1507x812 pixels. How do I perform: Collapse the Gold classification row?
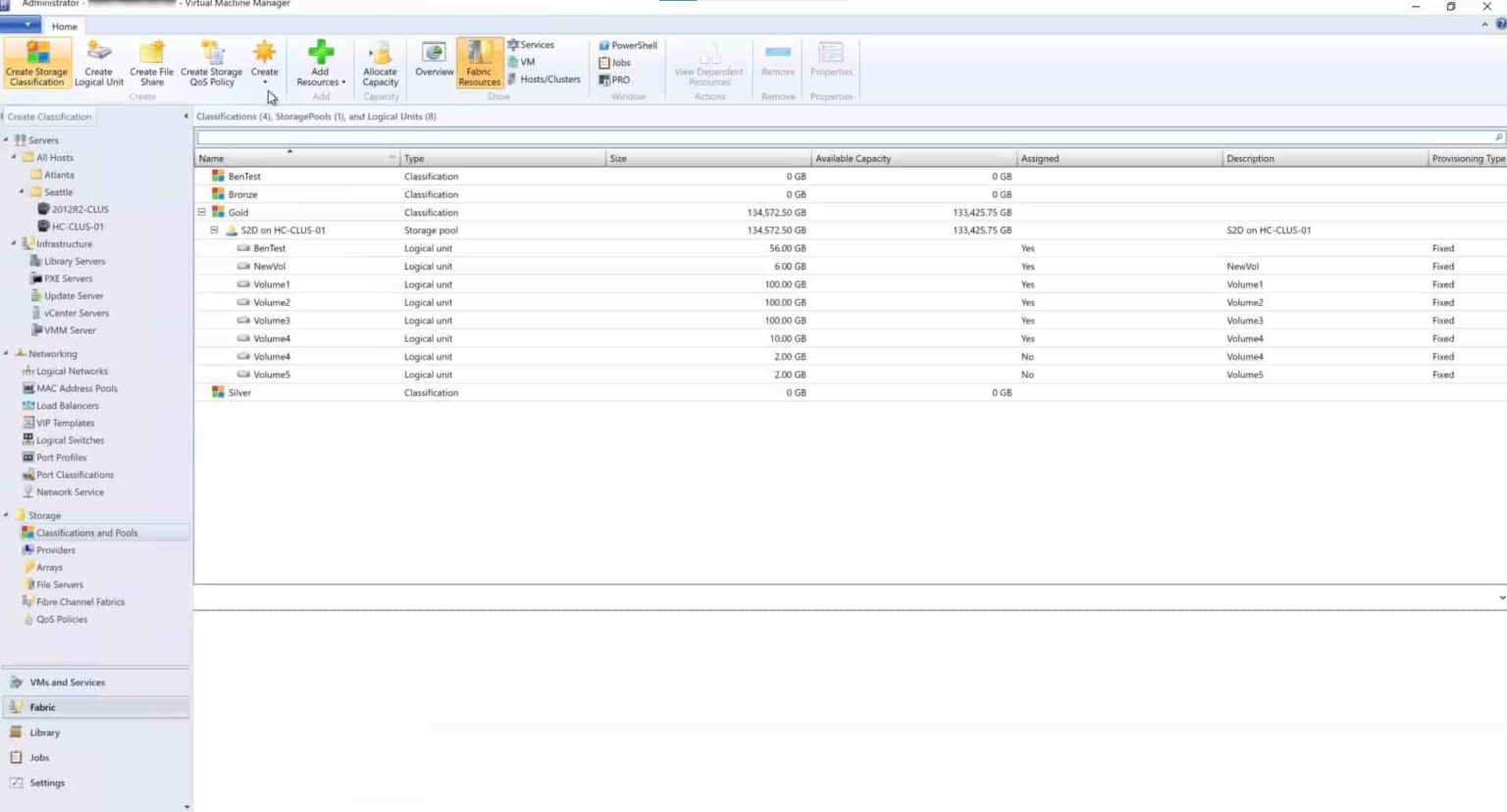tap(201, 212)
